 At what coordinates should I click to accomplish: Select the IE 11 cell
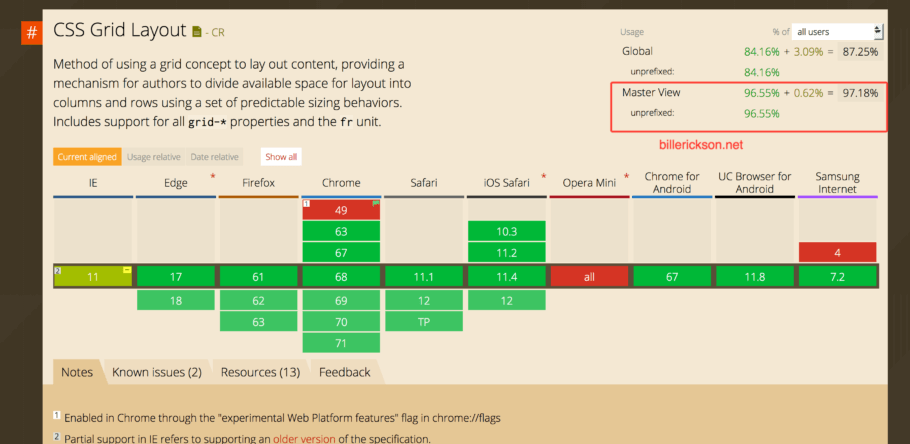click(93, 277)
